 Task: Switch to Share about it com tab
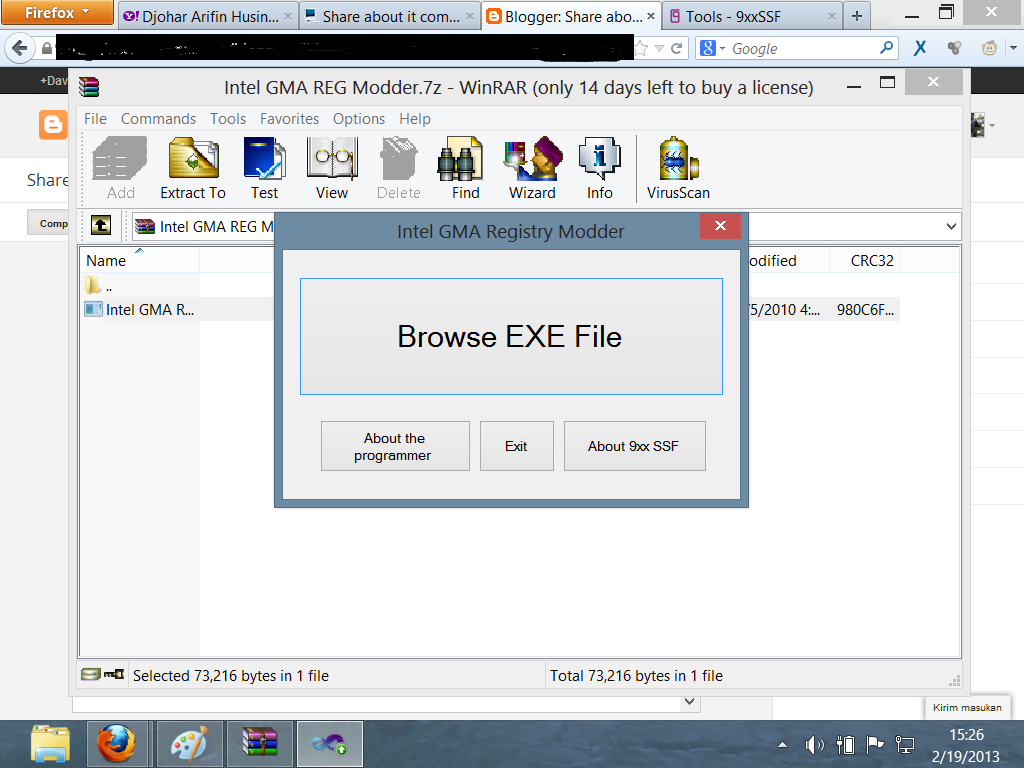click(x=389, y=16)
